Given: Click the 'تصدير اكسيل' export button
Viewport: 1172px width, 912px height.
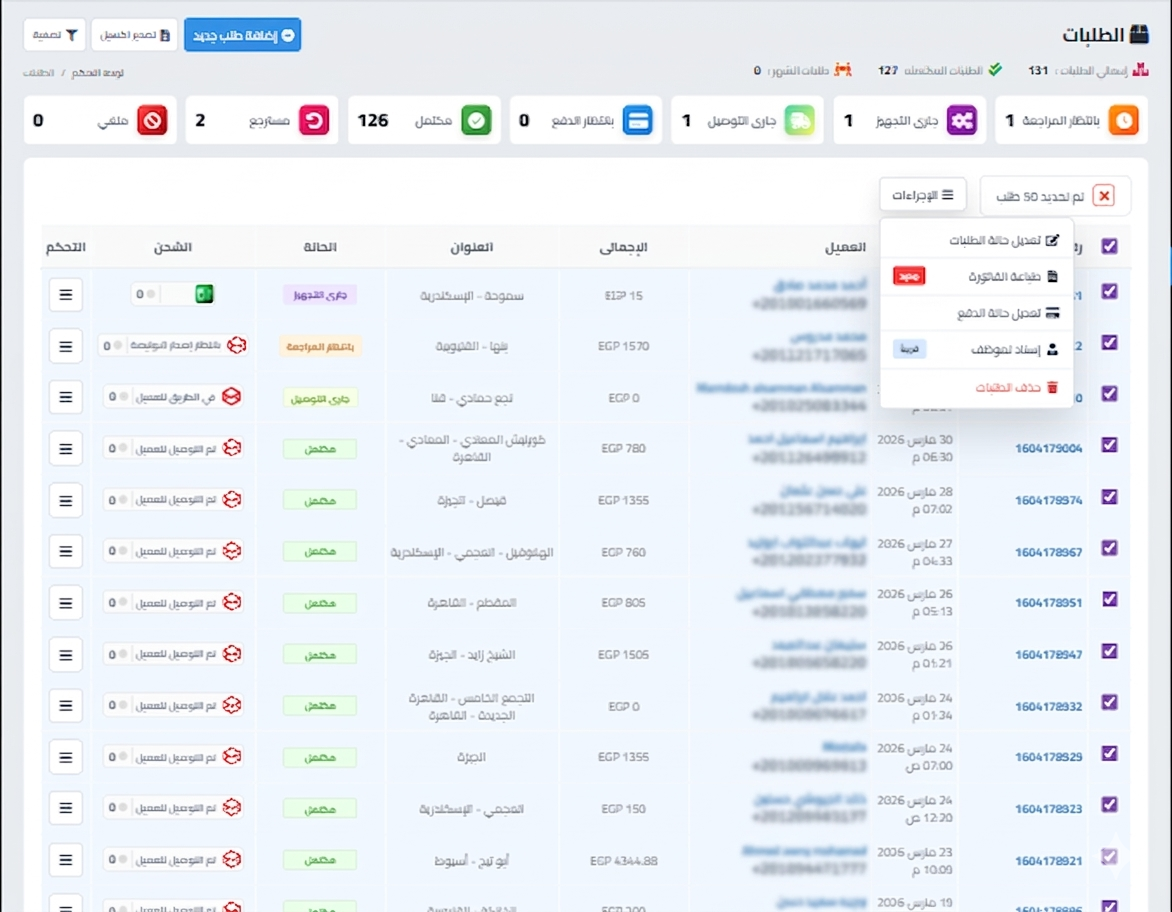Looking at the screenshot, I should pos(135,35).
